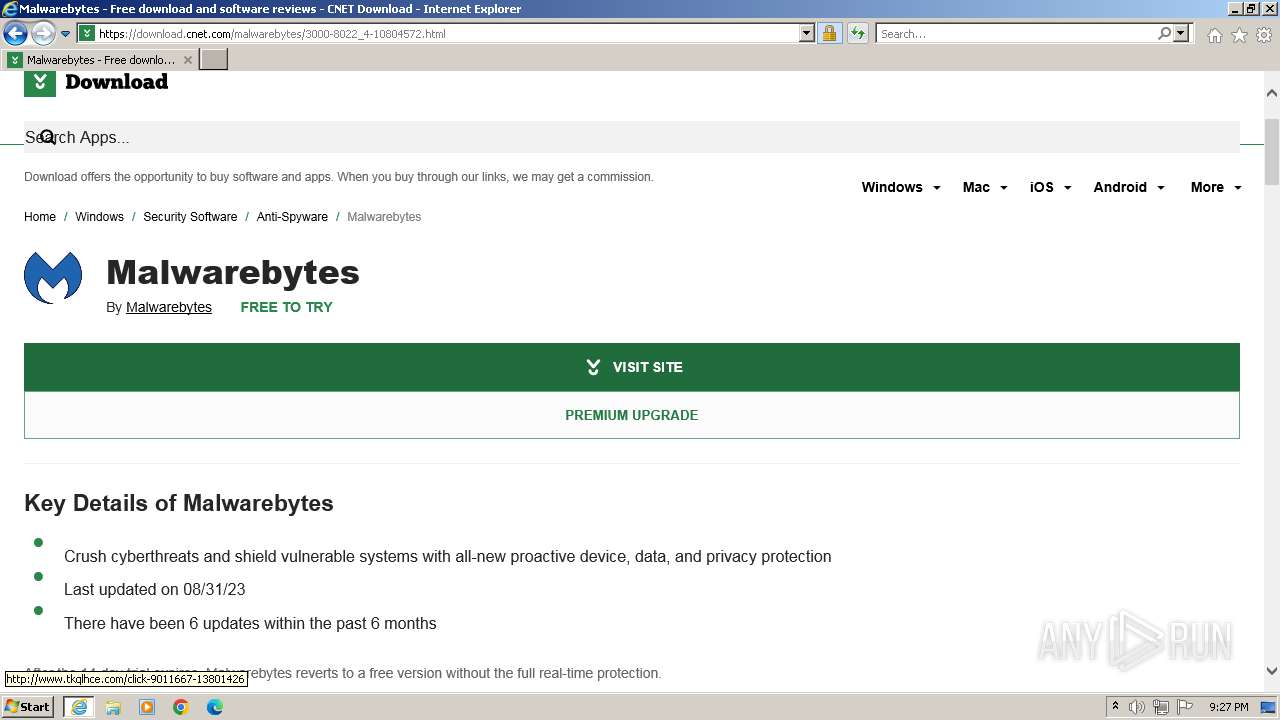
Task: Expand the Android menu caret
Action: pos(1160,188)
